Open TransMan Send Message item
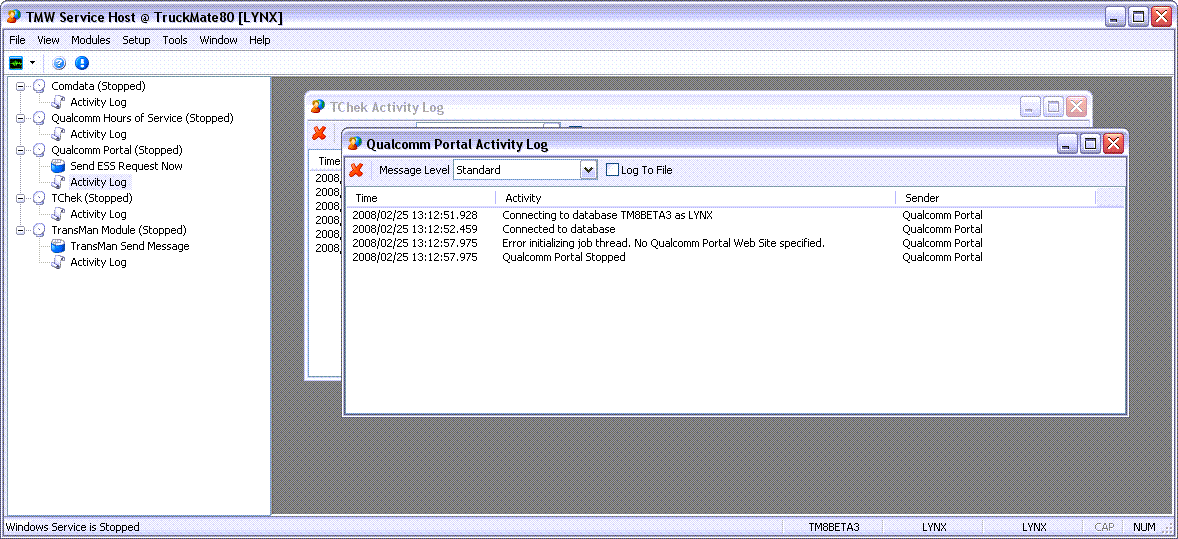1178x539 pixels. point(129,246)
